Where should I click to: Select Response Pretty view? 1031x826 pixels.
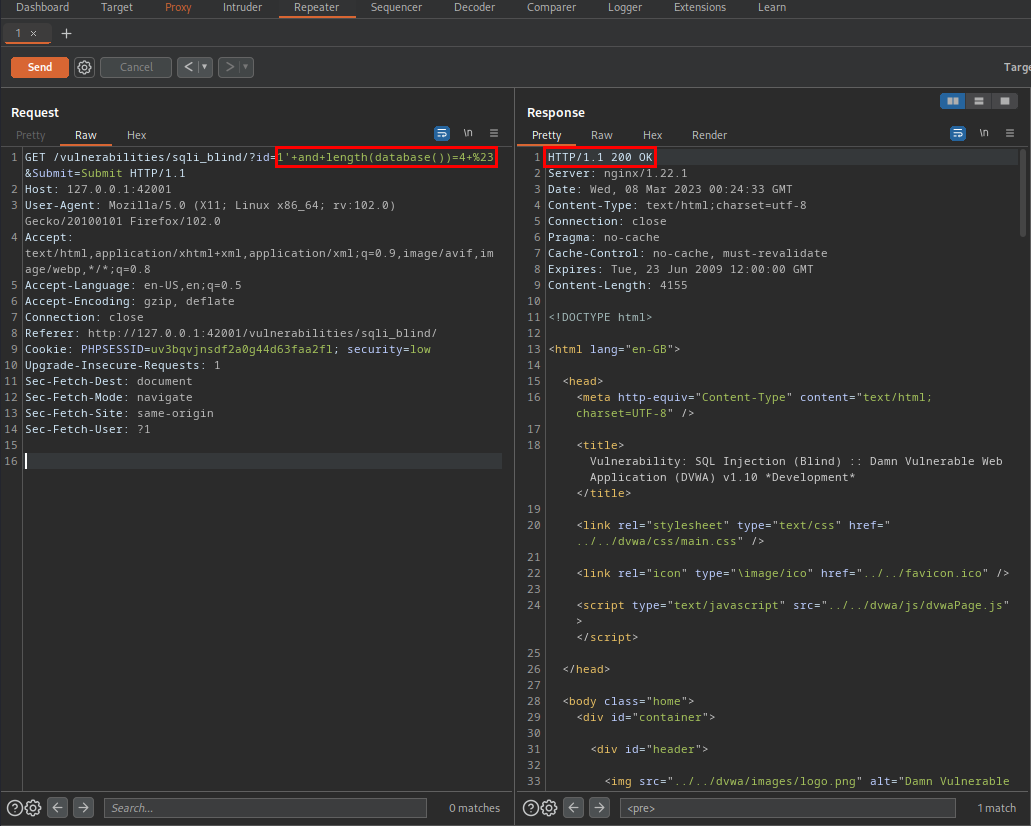tap(546, 135)
